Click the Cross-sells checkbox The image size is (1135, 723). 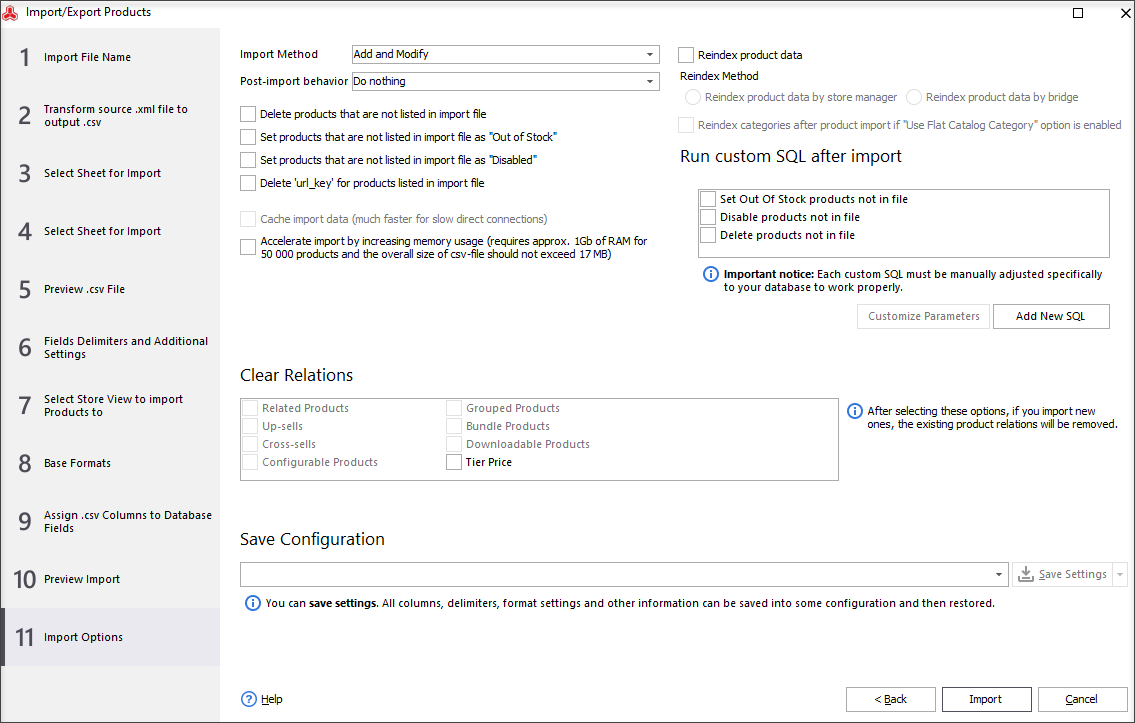(250, 444)
